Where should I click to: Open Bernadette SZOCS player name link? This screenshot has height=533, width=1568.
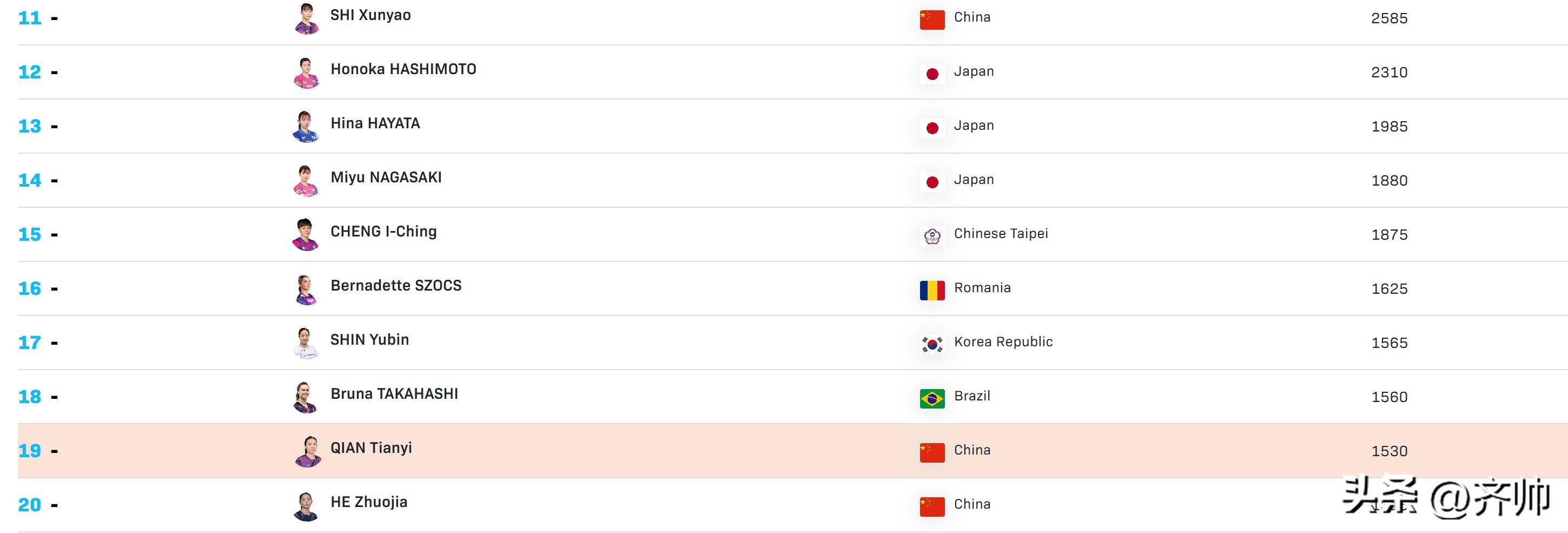396,286
